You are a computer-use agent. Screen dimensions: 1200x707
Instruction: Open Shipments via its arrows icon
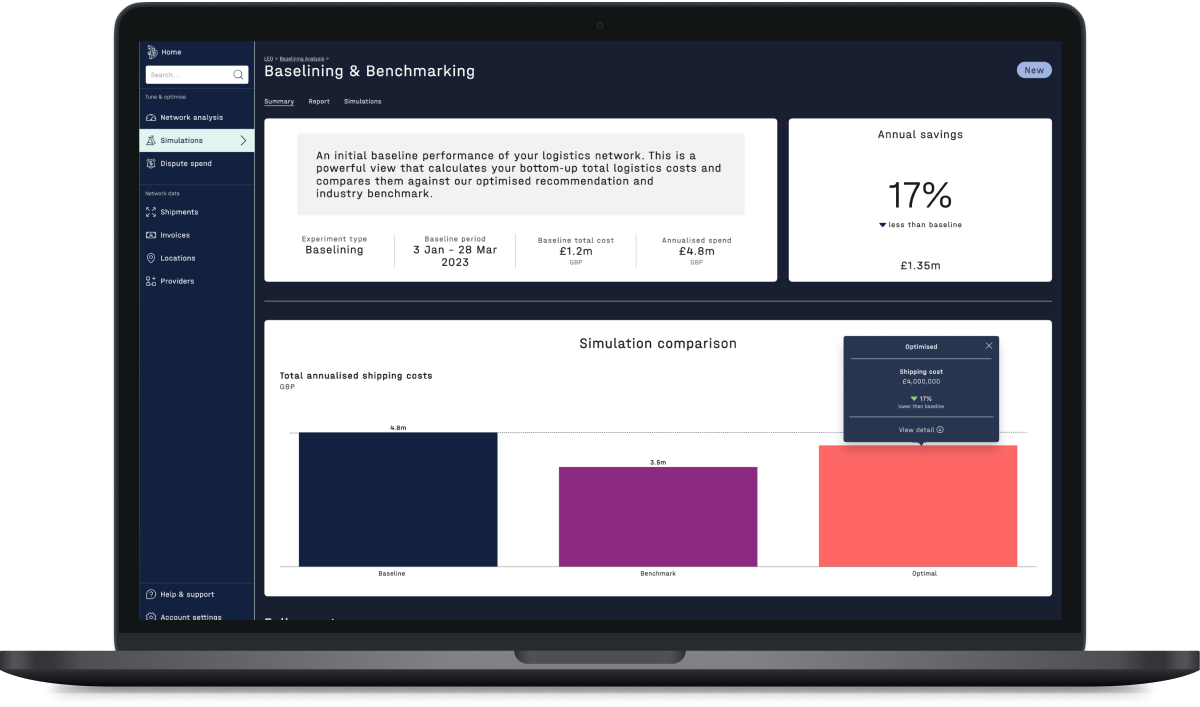[151, 212]
